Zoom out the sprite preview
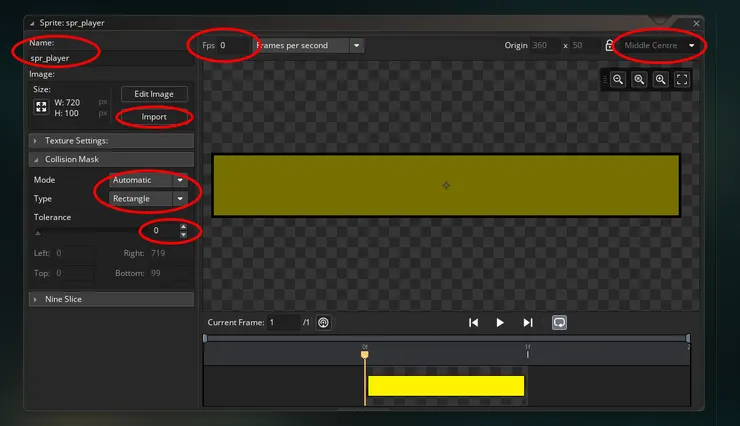Screen dimensions: 740x426 618,79
